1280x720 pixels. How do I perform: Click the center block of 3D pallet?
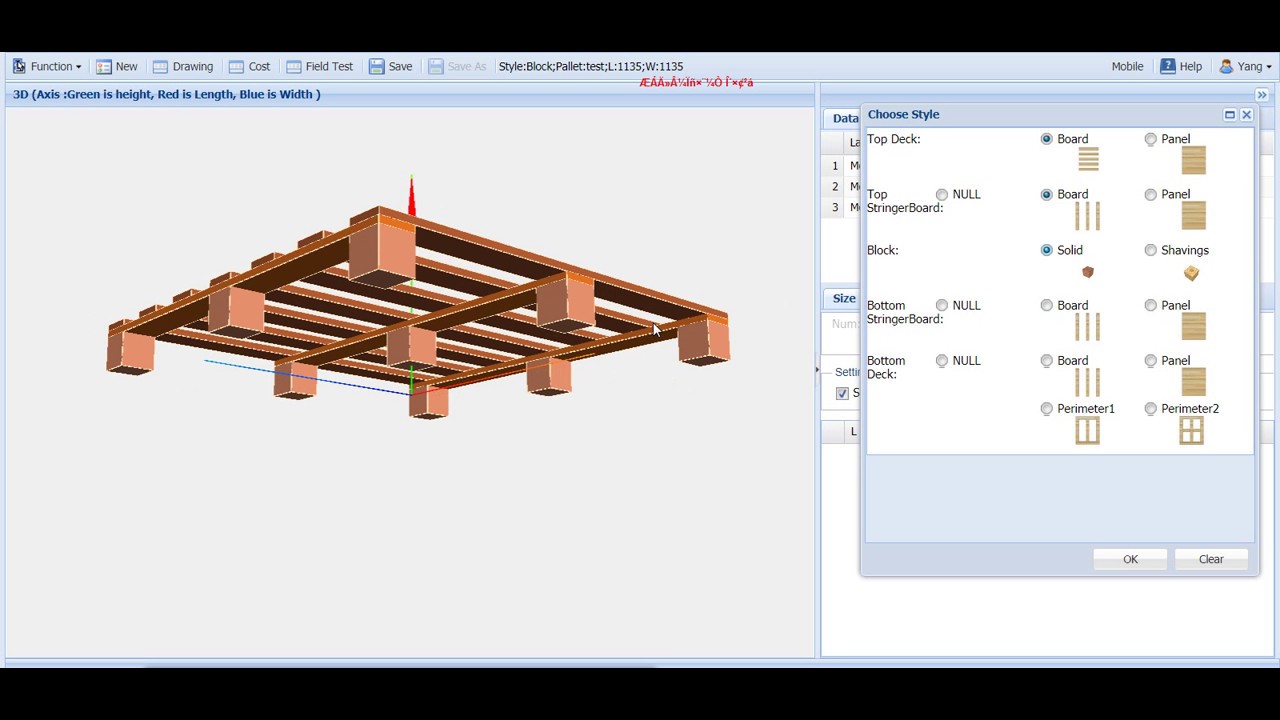point(411,346)
